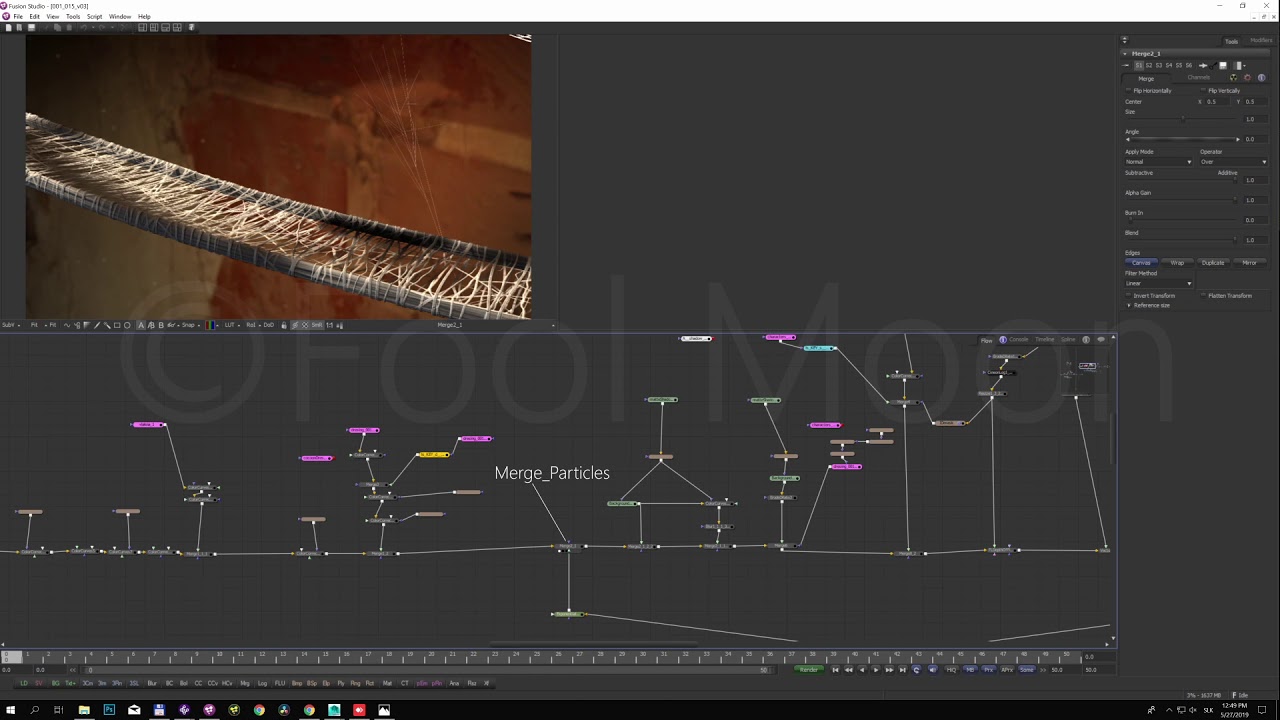This screenshot has height=720, width=1280.
Task: Enable Flip Horizontally checkbox
Action: 1129,91
